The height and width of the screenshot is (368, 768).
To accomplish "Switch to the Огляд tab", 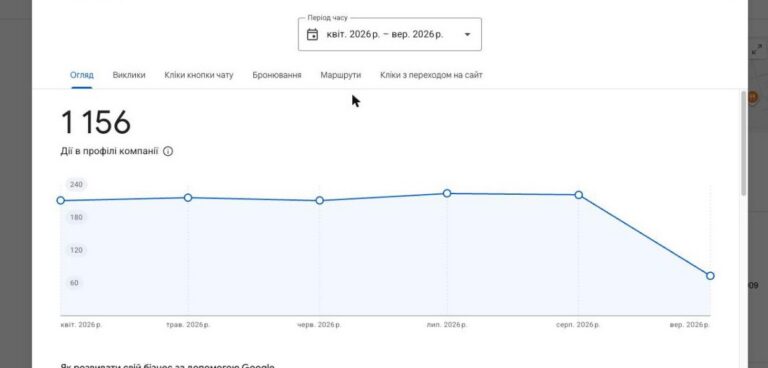I will coord(82,75).
